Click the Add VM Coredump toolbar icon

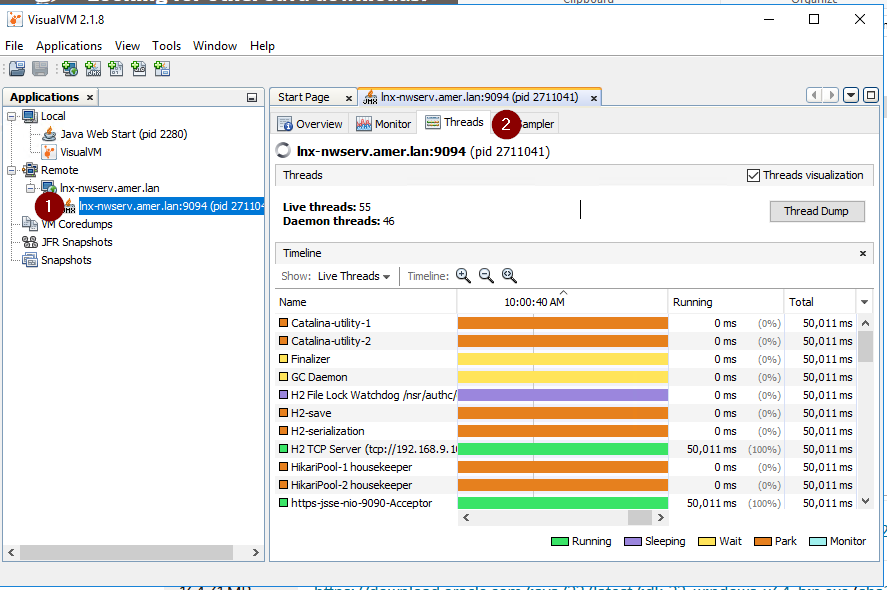tap(114, 69)
